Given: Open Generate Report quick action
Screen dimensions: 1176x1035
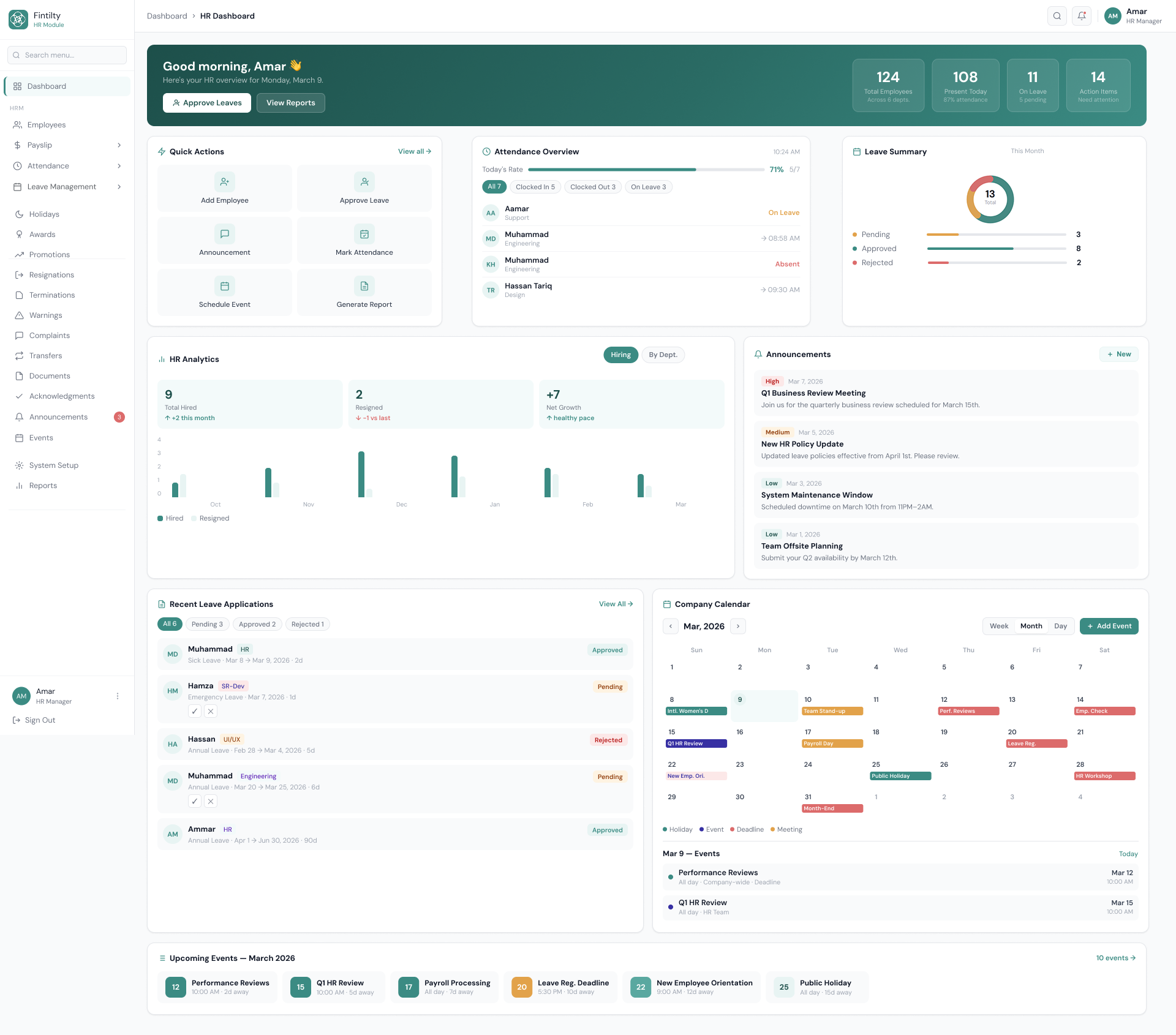Looking at the screenshot, I should pyautogui.click(x=364, y=293).
